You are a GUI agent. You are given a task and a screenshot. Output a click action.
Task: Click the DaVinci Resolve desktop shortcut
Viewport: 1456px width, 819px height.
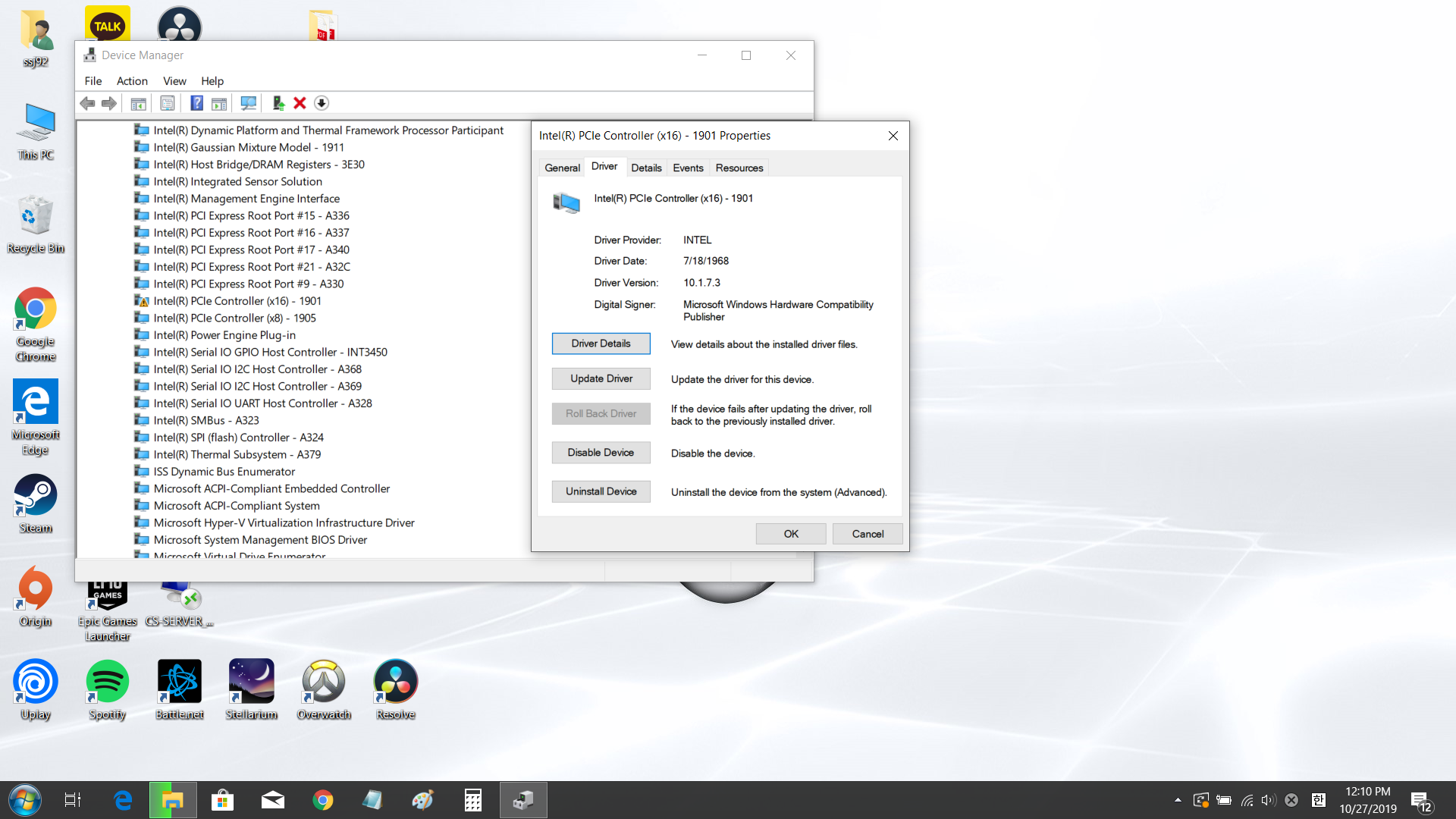[396, 690]
